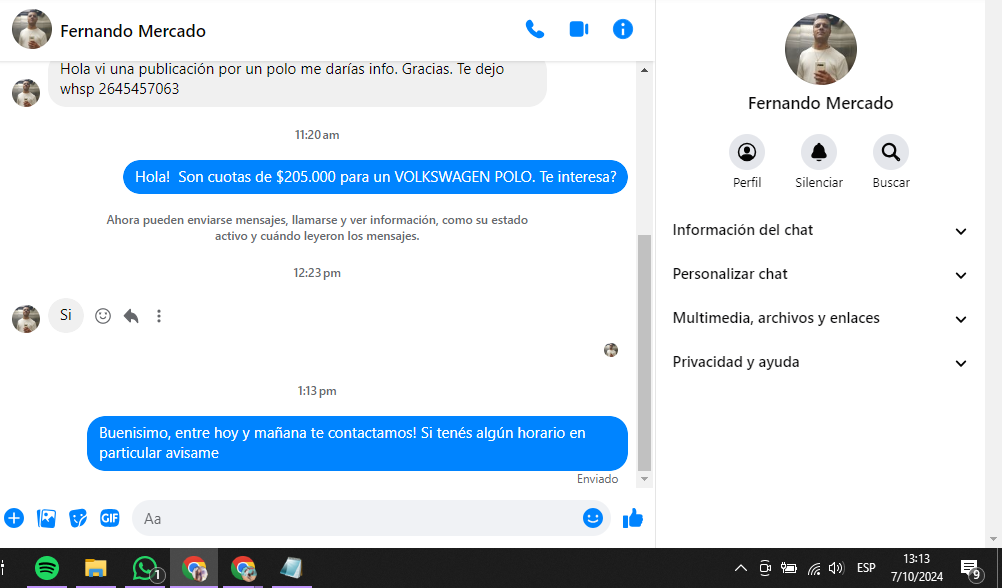Click the page scrollbar down arrow at right
The height and width of the screenshot is (588, 1002).
point(993,539)
